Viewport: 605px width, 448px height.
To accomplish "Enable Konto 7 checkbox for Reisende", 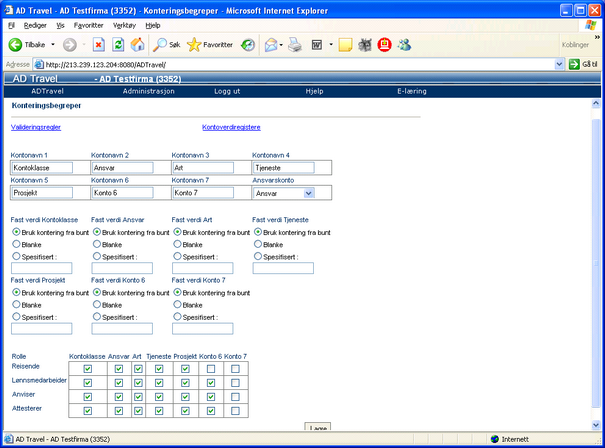I will (235, 368).
